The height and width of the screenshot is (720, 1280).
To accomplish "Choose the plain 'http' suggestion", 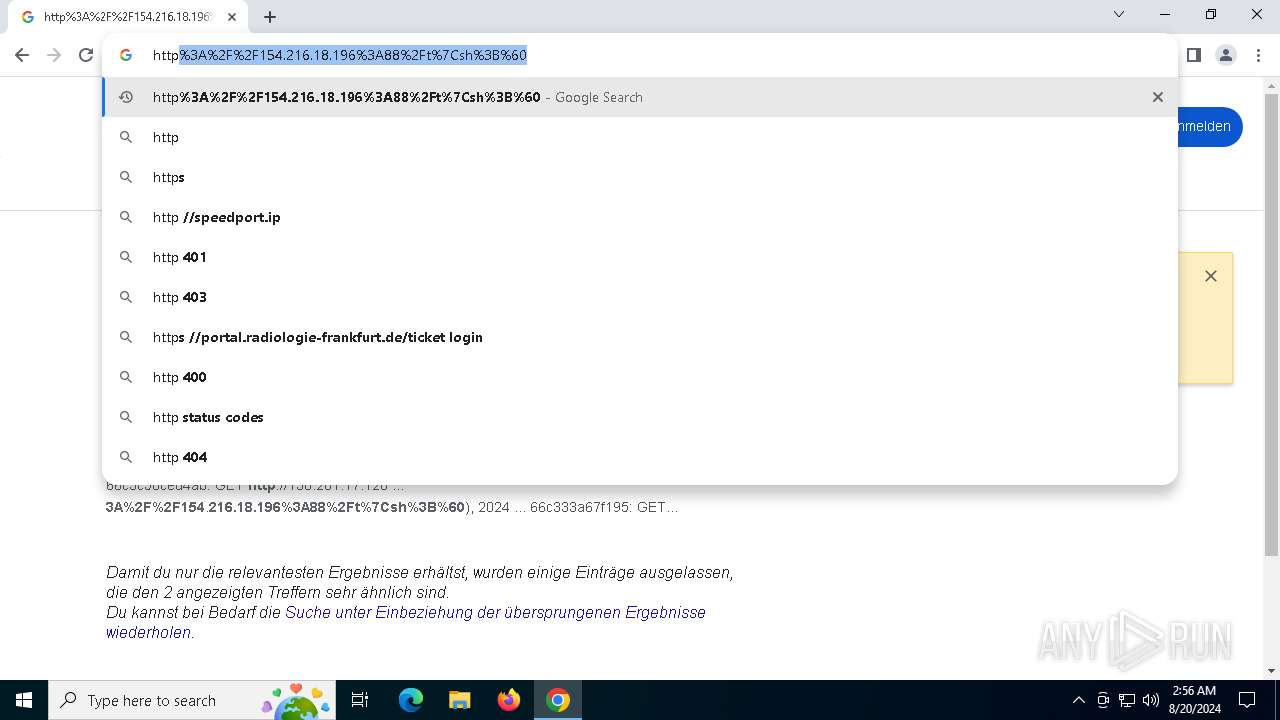I will tap(640, 137).
